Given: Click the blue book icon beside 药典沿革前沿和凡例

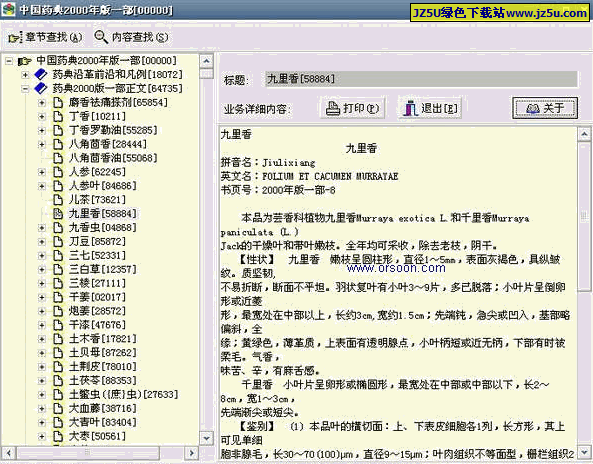Looking at the screenshot, I should (x=41, y=74).
